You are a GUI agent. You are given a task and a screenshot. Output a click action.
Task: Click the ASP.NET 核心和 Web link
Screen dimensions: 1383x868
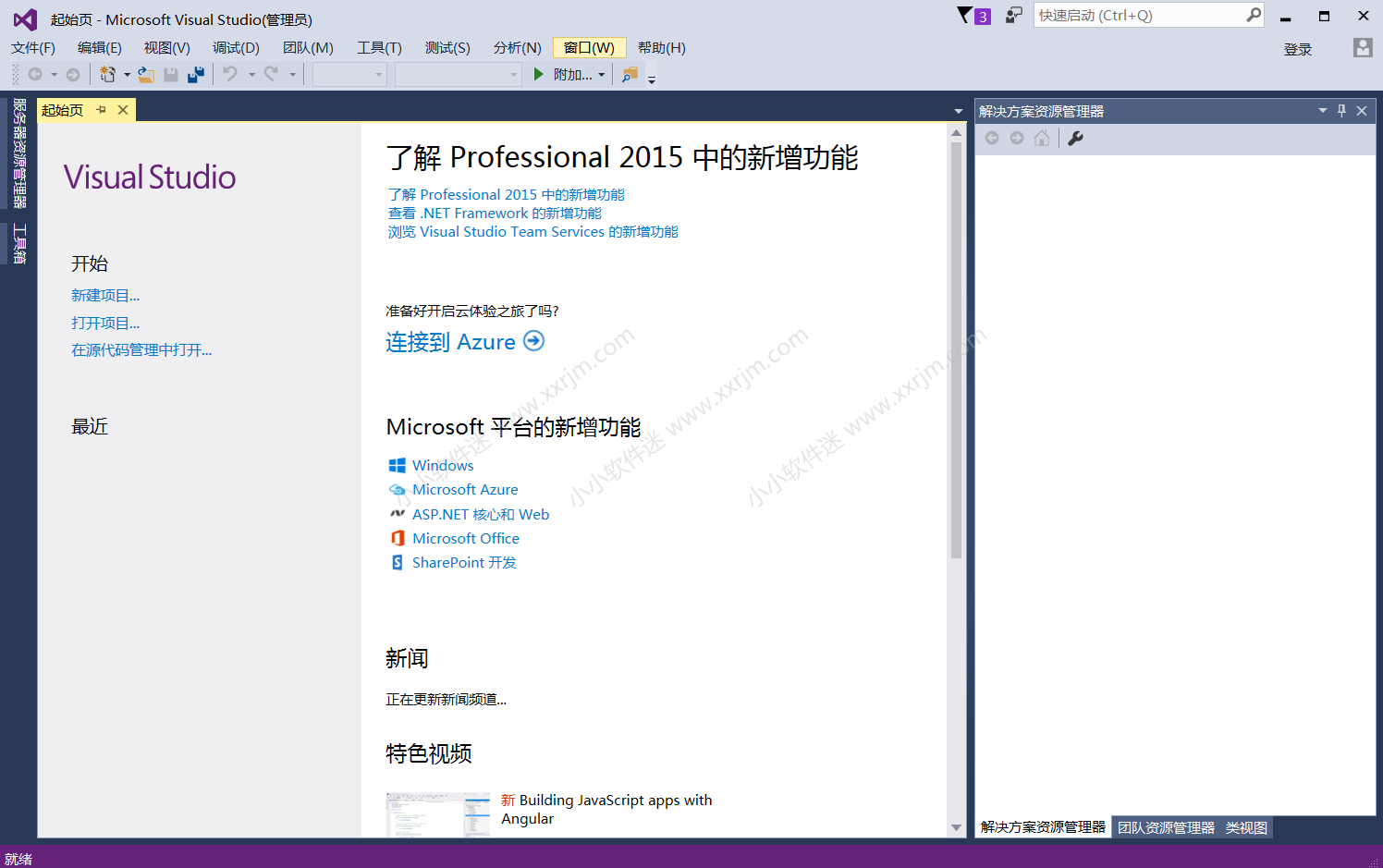coord(481,514)
